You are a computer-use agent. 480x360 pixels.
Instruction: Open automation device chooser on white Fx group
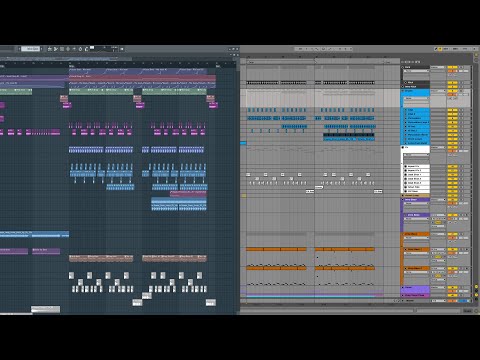pos(416,155)
